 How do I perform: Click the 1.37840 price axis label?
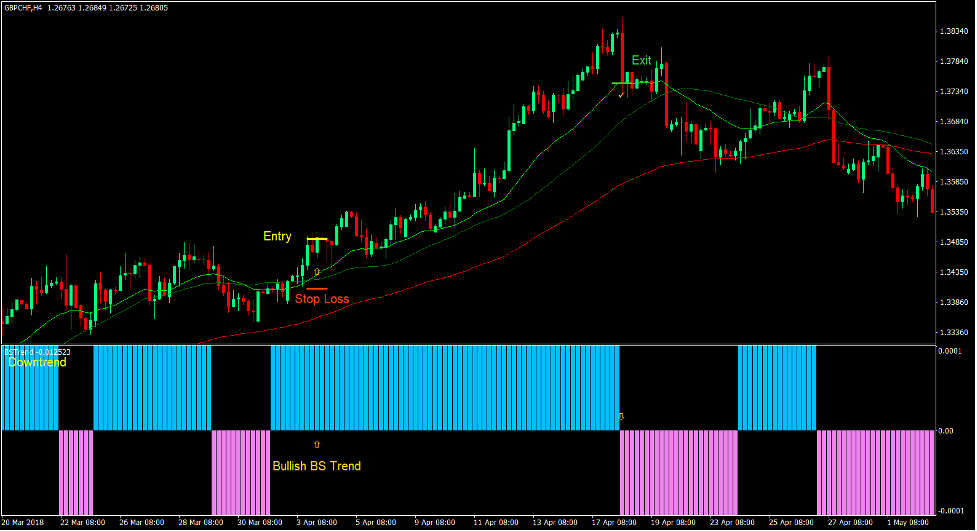[x=953, y=62]
